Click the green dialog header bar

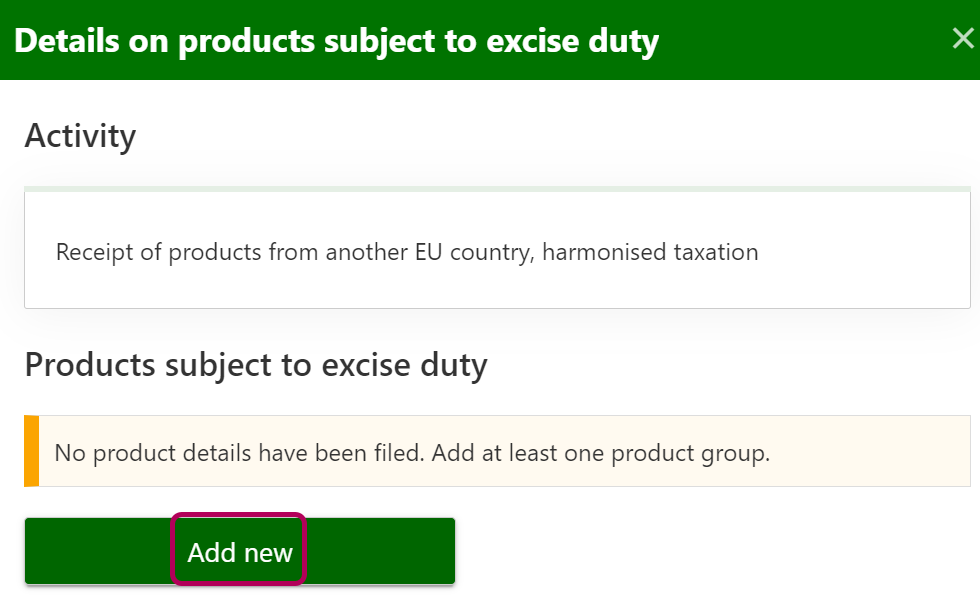(x=800, y=40)
